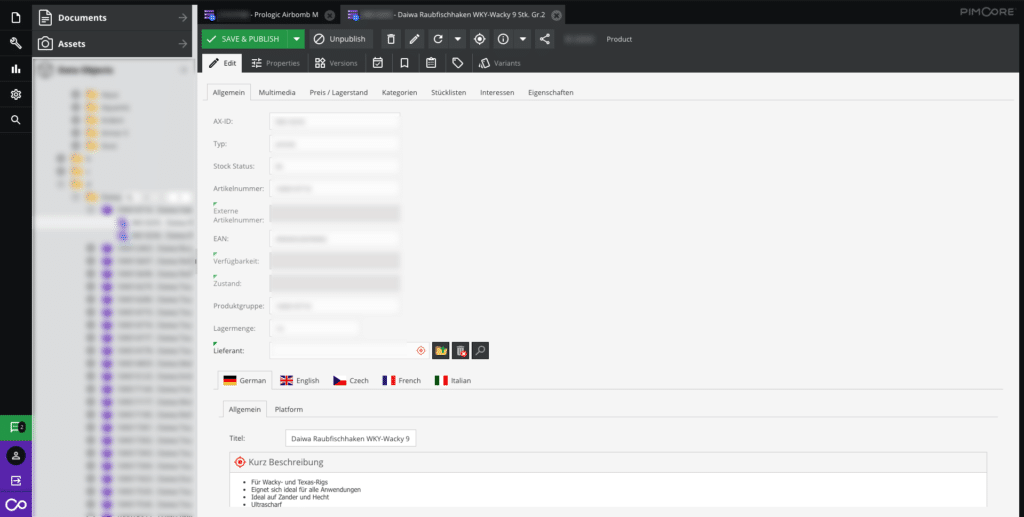Switch to Prologic Airbomb M tab
This screenshot has height=517, width=1024.
click(x=268, y=15)
